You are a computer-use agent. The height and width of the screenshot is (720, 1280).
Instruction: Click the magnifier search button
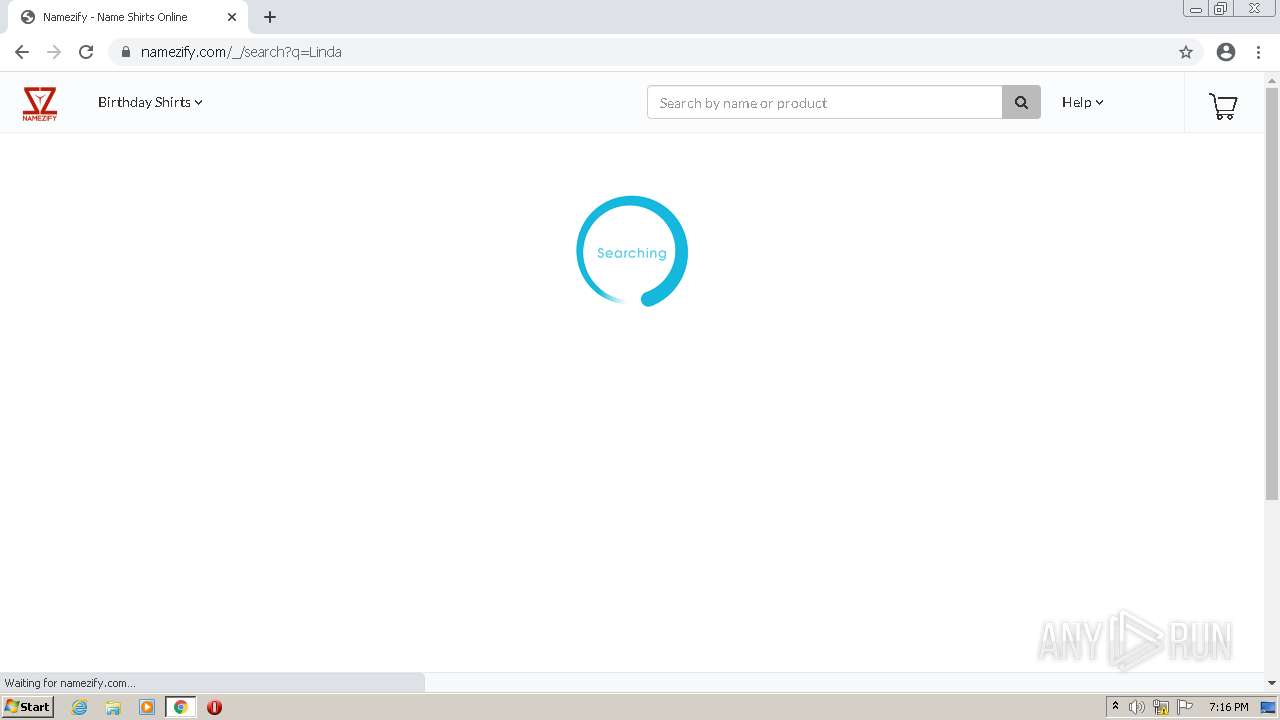(1021, 102)
